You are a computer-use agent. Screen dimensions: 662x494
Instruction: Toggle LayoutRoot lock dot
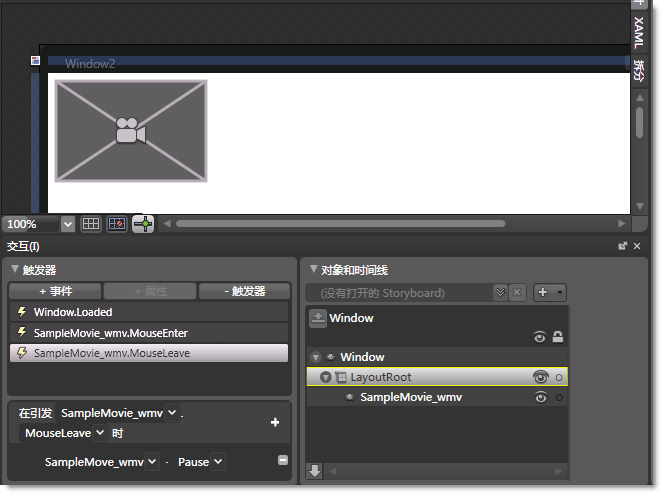559,377
